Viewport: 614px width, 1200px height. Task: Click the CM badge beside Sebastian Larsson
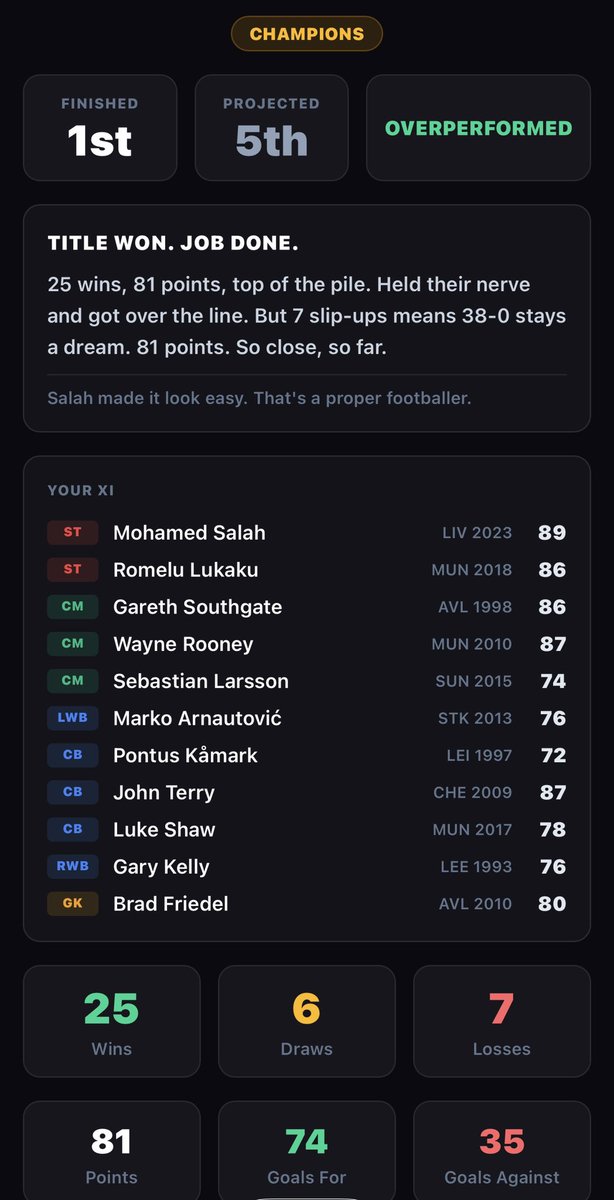point(72,680)
